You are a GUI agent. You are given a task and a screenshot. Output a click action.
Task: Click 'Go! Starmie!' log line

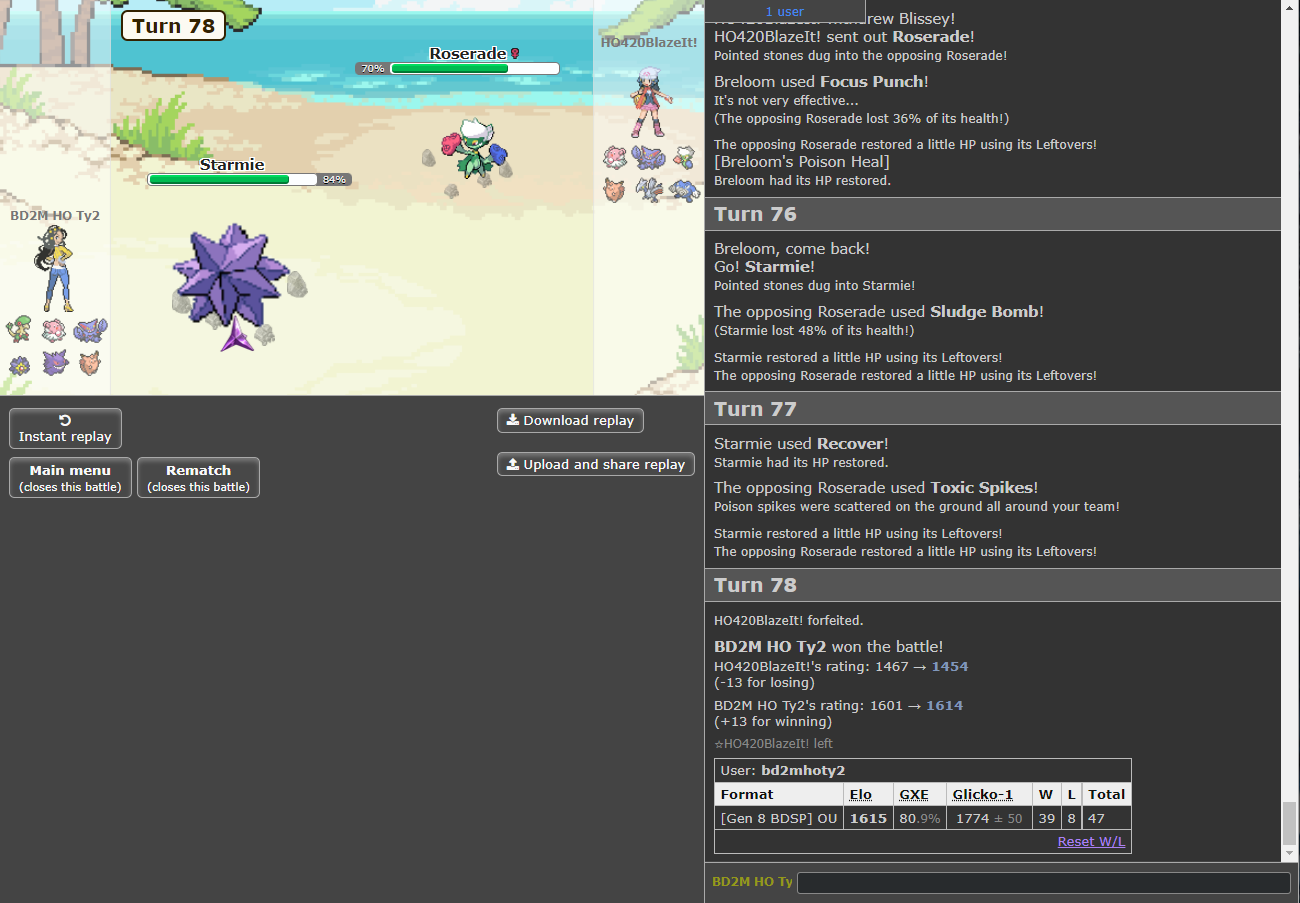[764, 267]
